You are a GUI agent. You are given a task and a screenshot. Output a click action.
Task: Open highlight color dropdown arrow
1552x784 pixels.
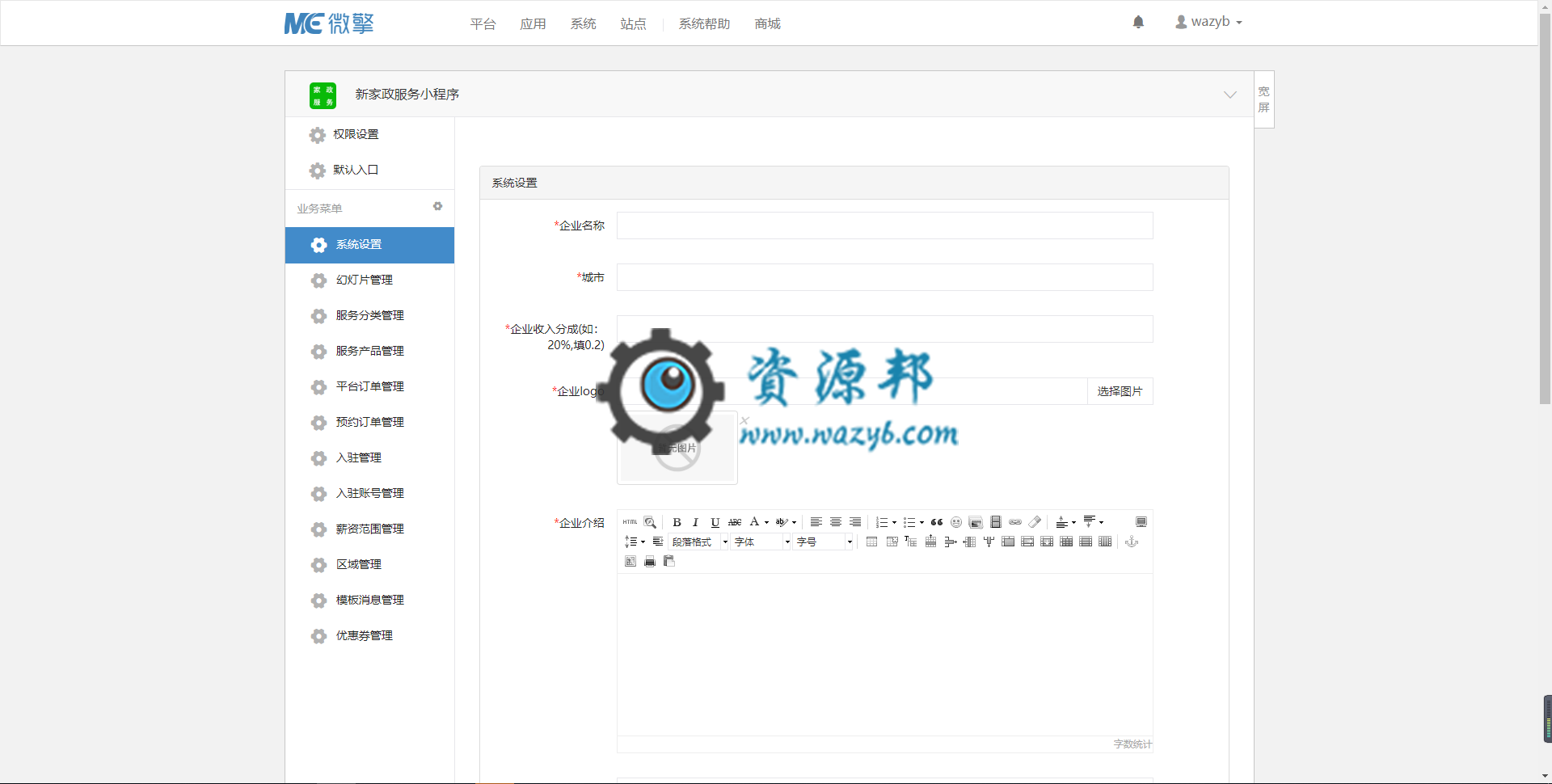point(794,522)
